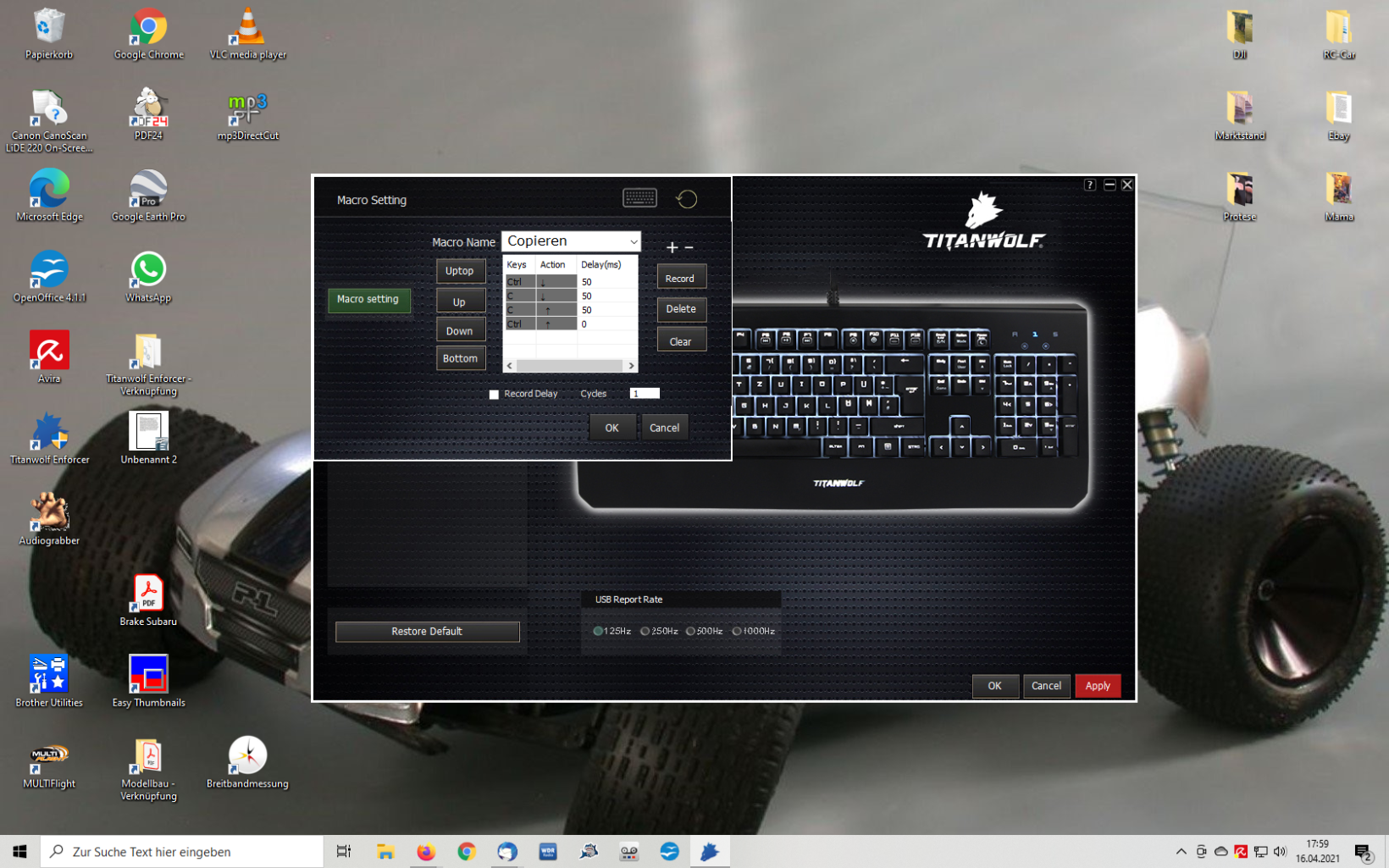Viewport: 1389px width, 868px height.
Task: Launch Audiograbber from the desktop
Action: click(49, 519)
